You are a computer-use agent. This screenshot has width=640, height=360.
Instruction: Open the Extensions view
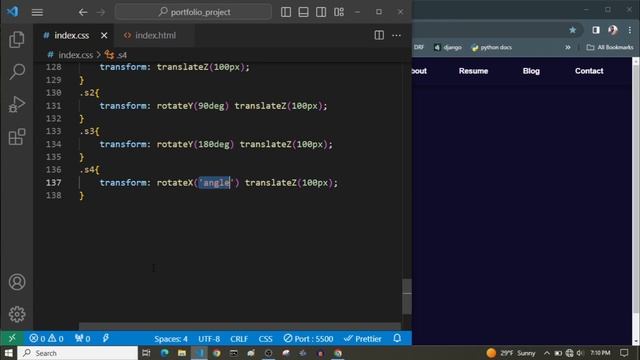coord(17,137)
